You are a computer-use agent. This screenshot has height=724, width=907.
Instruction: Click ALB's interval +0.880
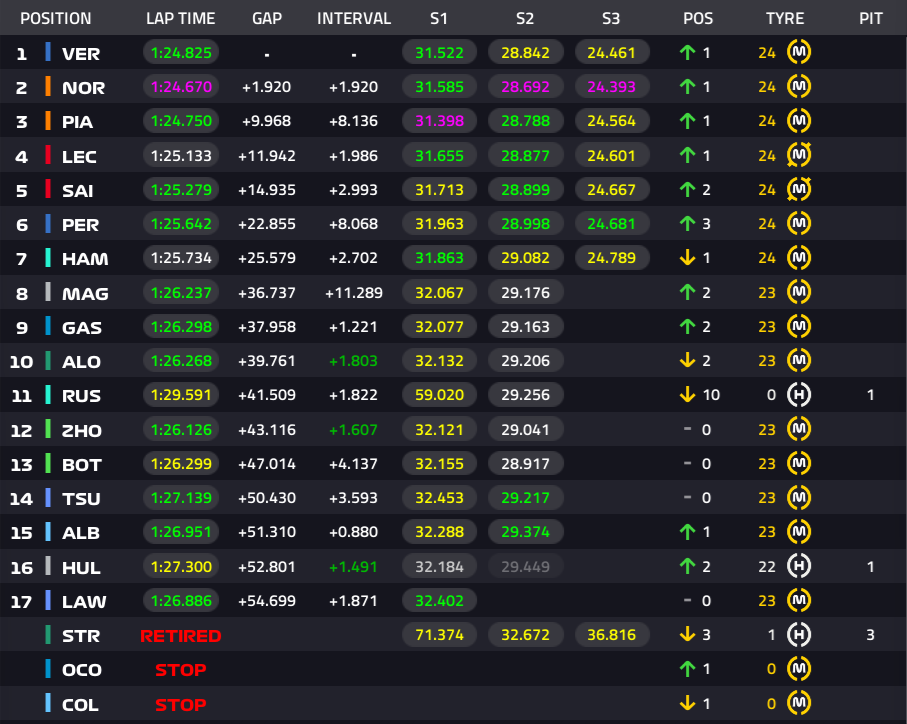[353, 532]
